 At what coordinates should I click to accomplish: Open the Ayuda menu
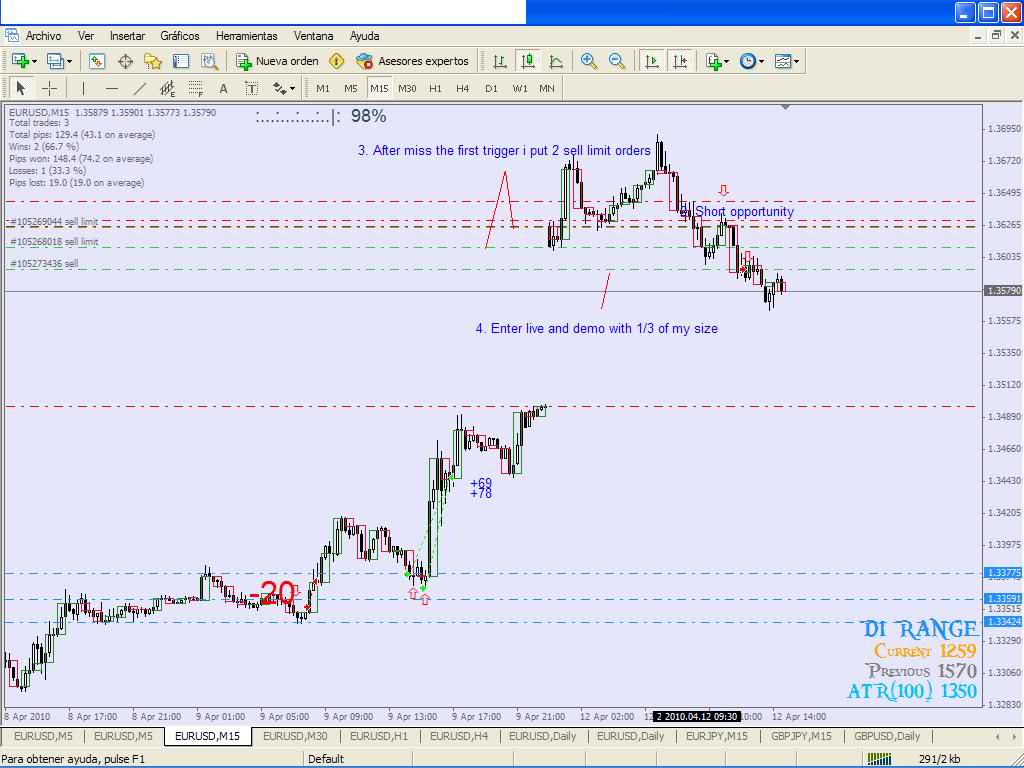click(x=364, y=36)
